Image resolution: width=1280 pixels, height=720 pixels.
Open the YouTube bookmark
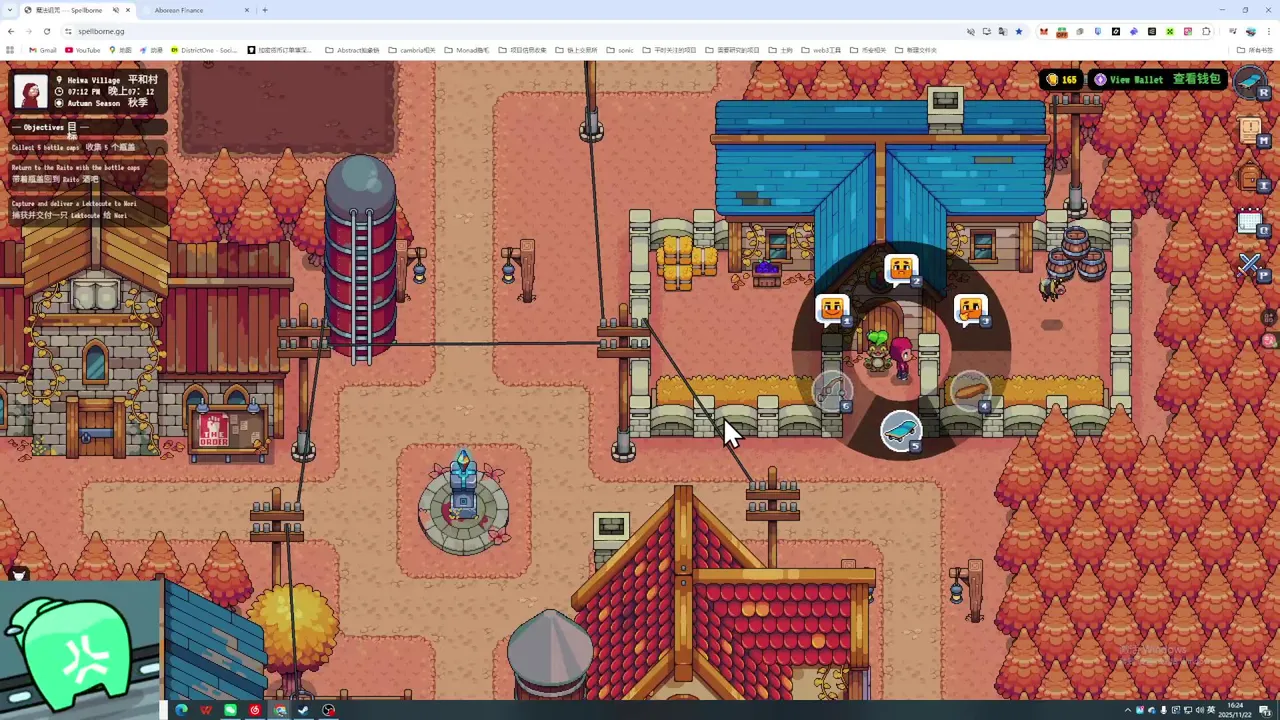tap(83, 50)
